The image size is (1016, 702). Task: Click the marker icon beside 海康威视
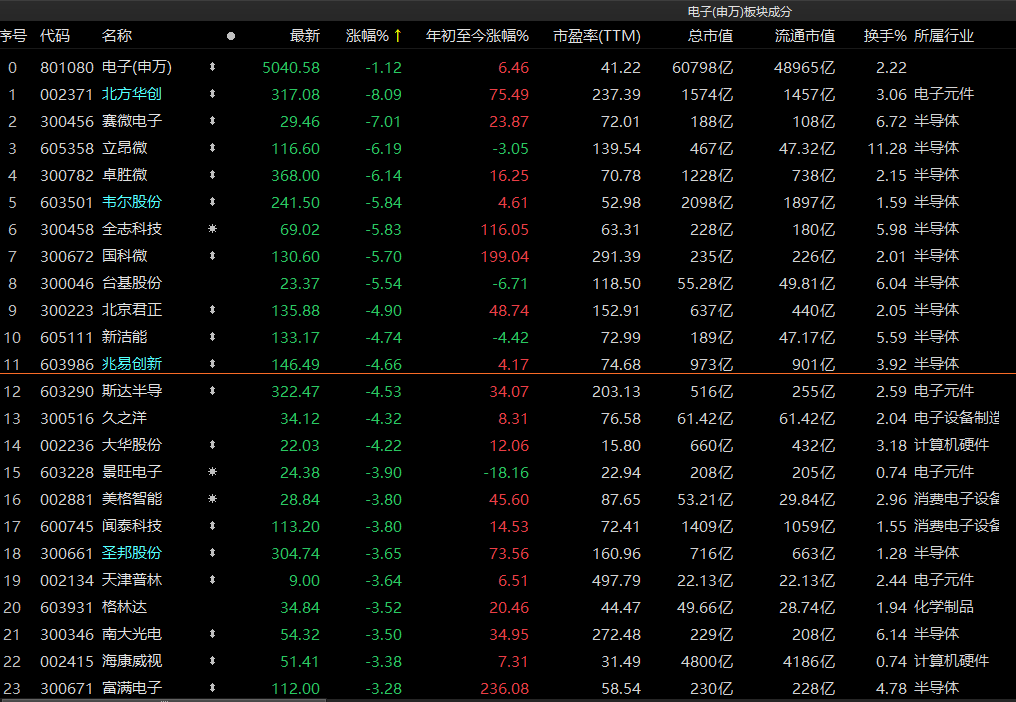212,661
